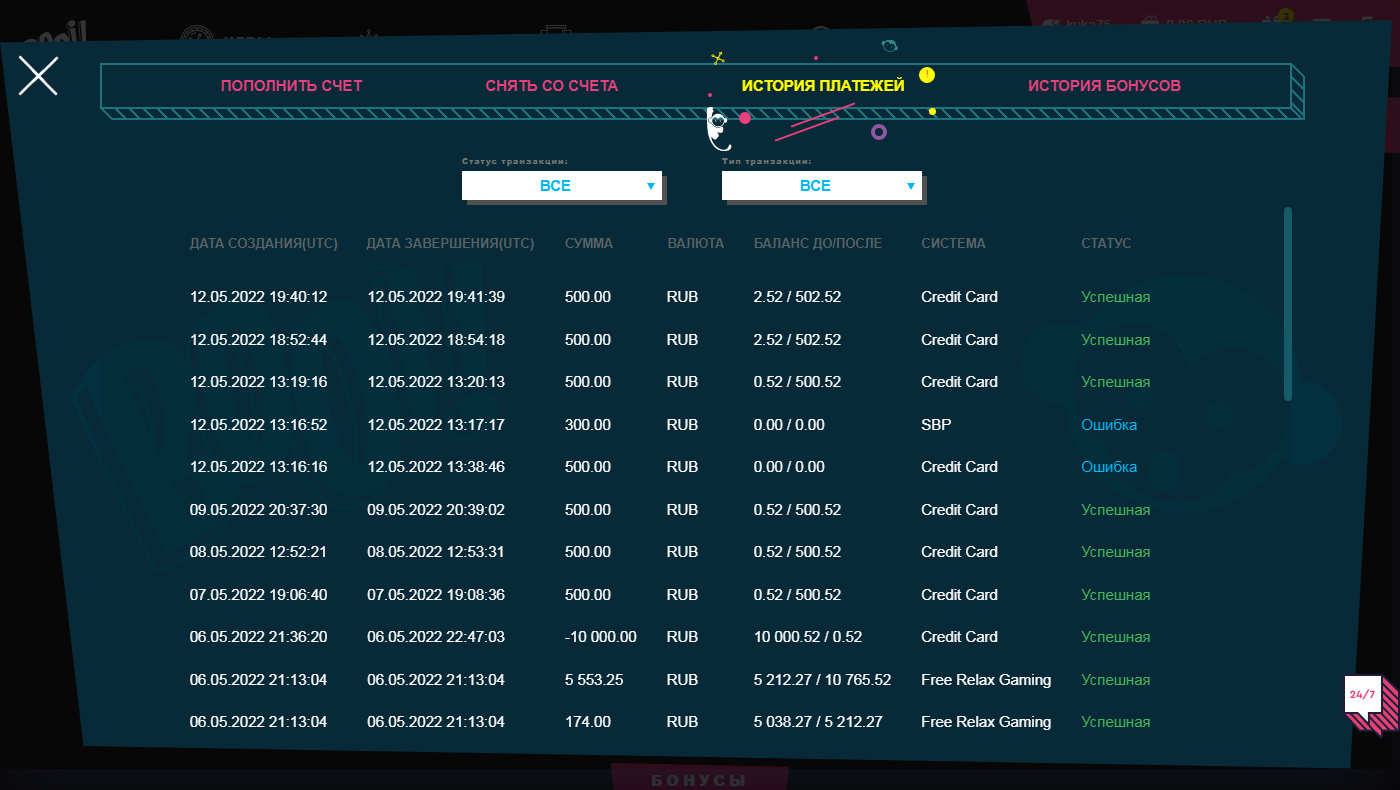This screenshot has width=1400, height=790.
Task: Open the Снять со счета tab
Action: tap(551, 86)
